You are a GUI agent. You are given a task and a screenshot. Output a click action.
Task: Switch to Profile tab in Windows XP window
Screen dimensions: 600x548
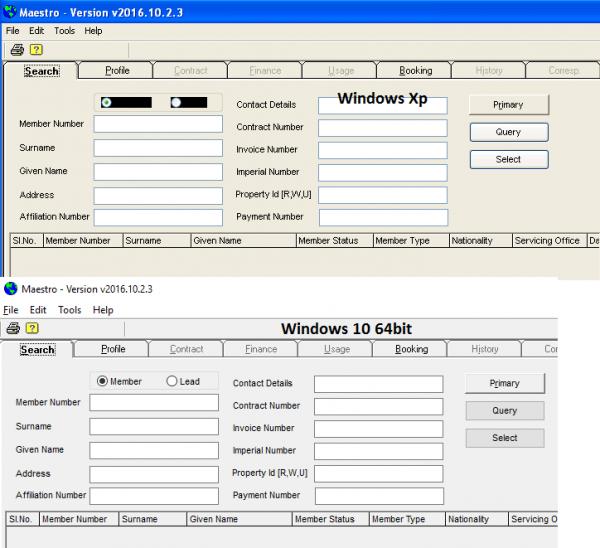(117, 70)
